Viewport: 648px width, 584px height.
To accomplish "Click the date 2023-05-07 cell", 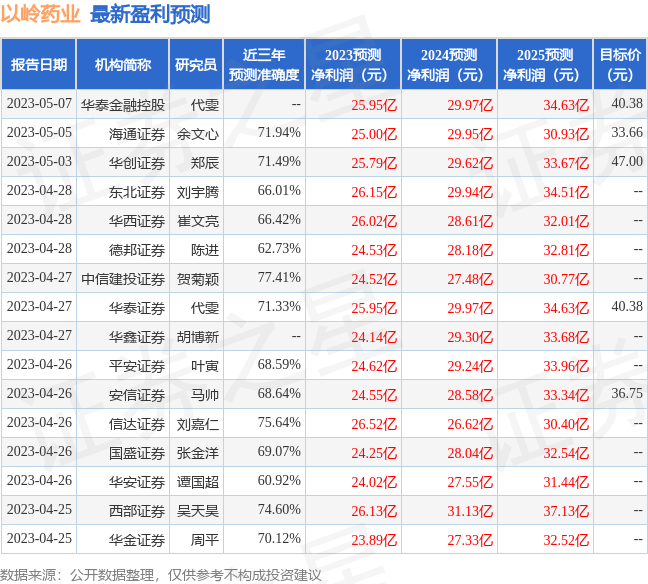I will [x=39, y=103].
